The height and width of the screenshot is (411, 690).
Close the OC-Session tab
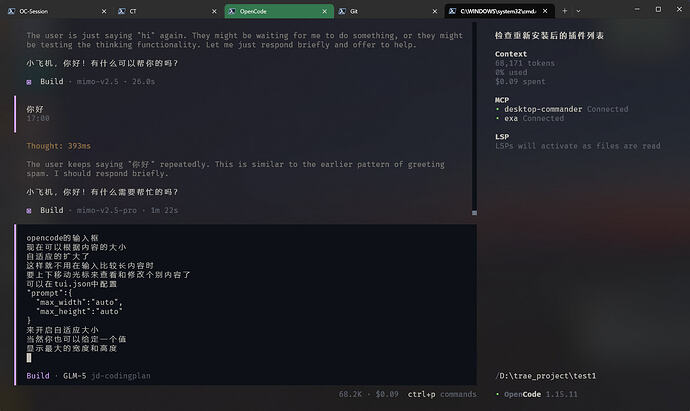[104, 11]
